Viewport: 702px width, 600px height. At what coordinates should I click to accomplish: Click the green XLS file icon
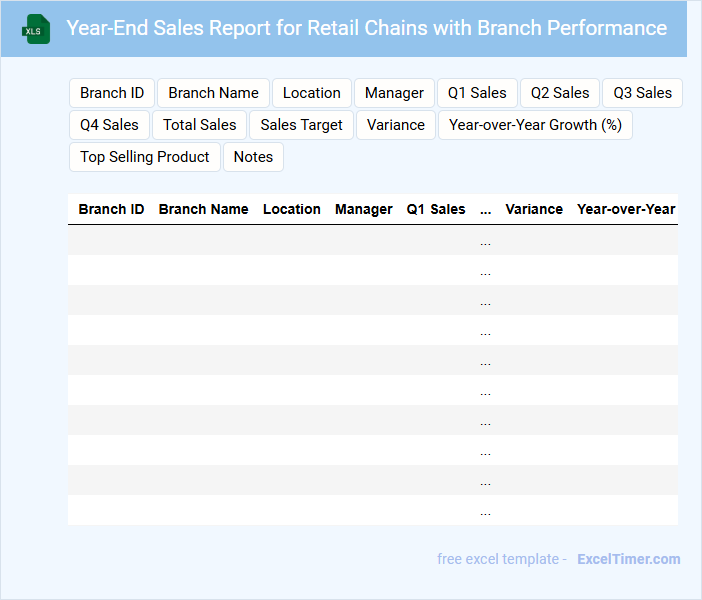coord(36,29)
